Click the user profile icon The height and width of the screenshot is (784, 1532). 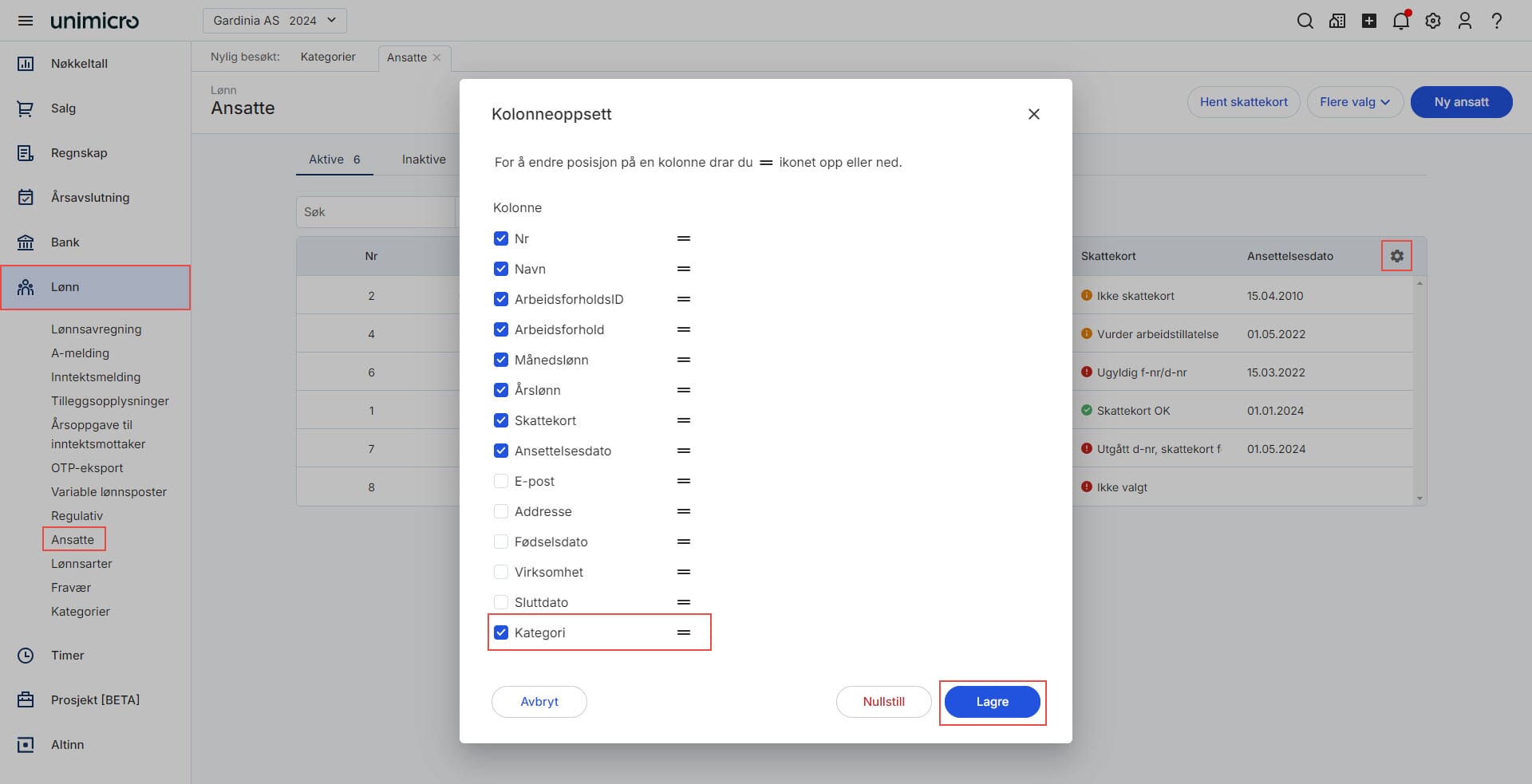coord(1465,21)
